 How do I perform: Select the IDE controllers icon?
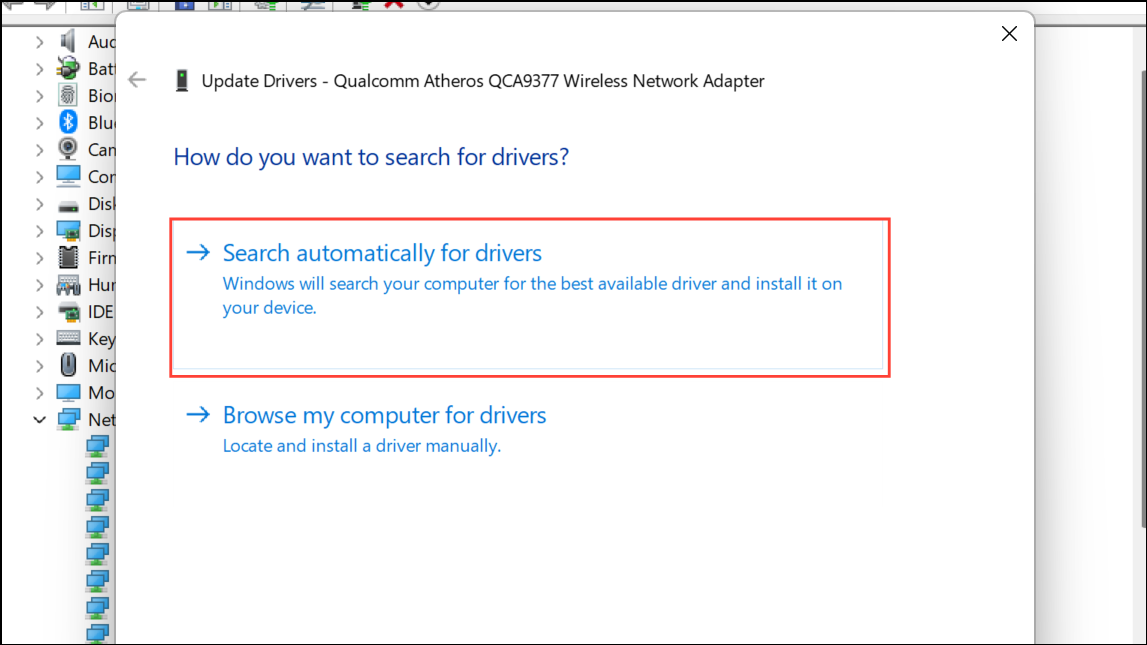coord(68,312)
